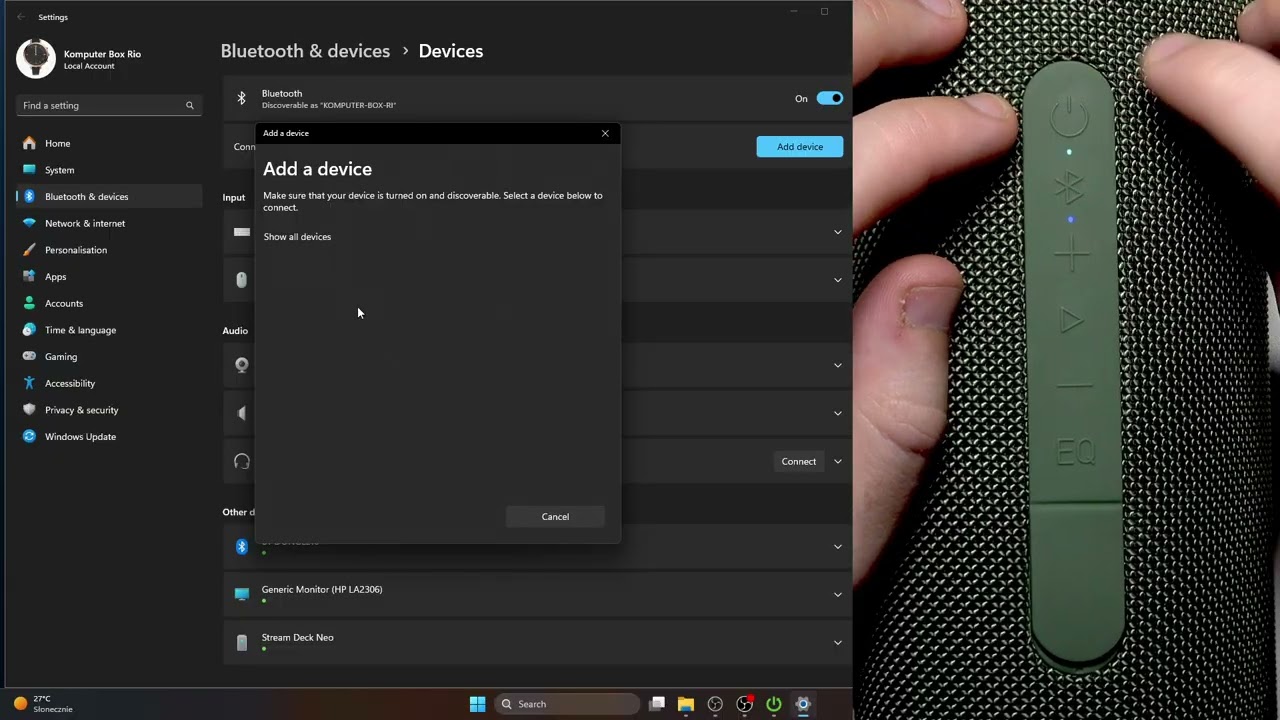
Task: Expand the first Input device row
Action: tap(838, 232)
